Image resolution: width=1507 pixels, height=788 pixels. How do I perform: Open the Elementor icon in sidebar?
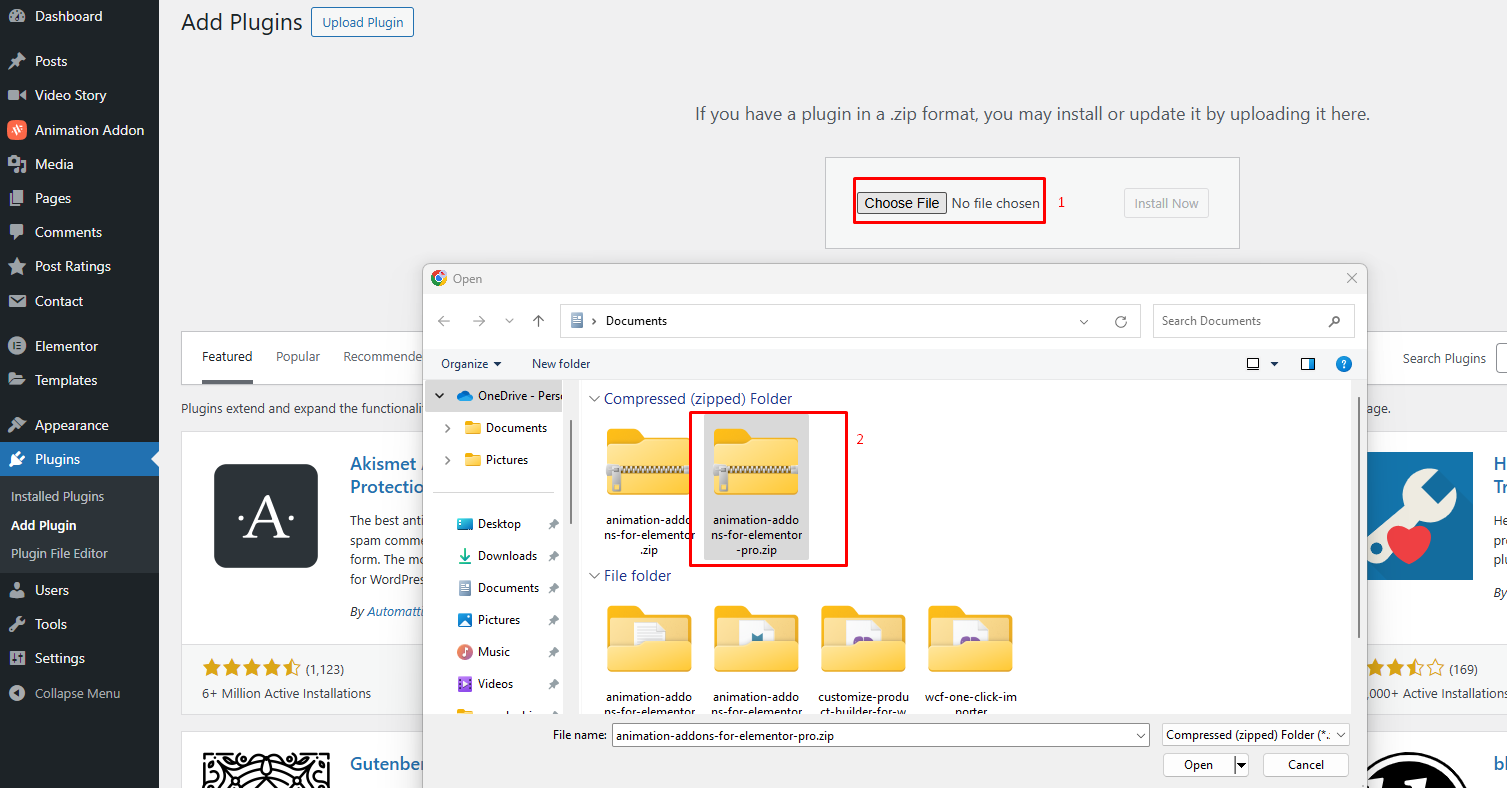[17, 346]
